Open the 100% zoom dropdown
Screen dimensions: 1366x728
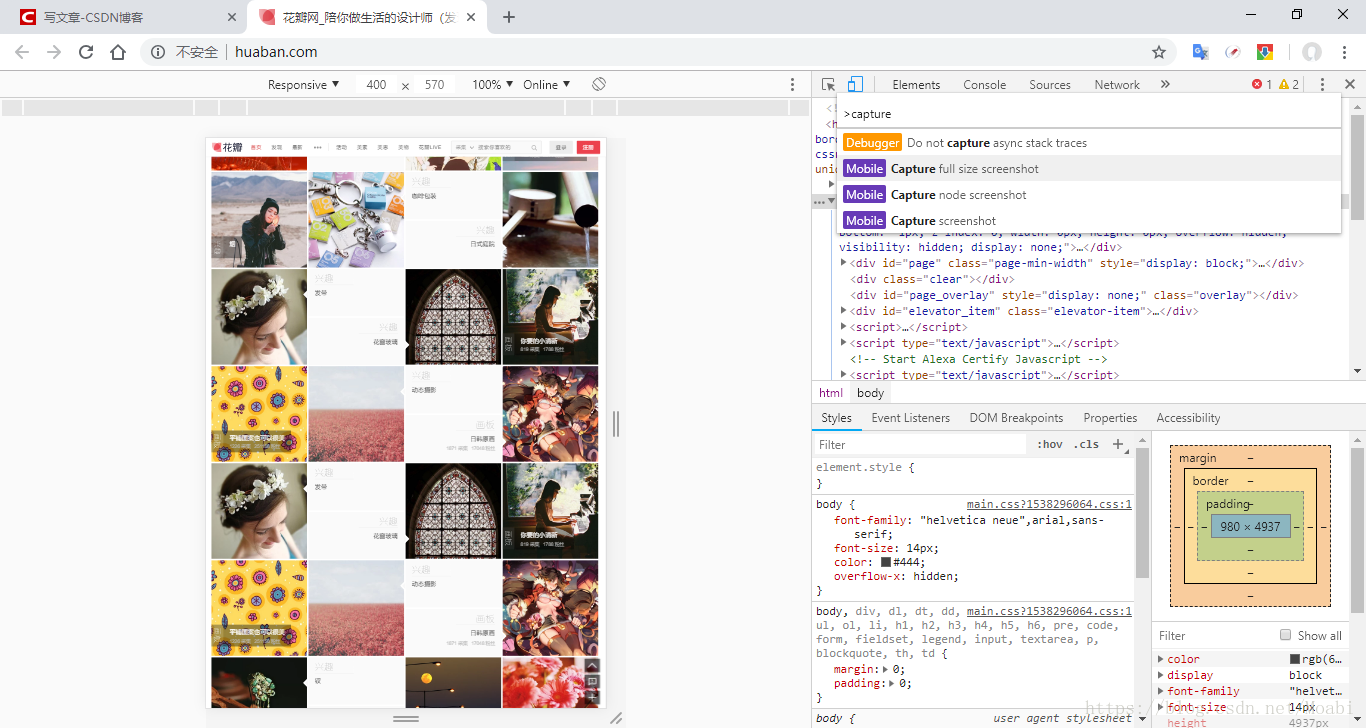tap(493, 85)
